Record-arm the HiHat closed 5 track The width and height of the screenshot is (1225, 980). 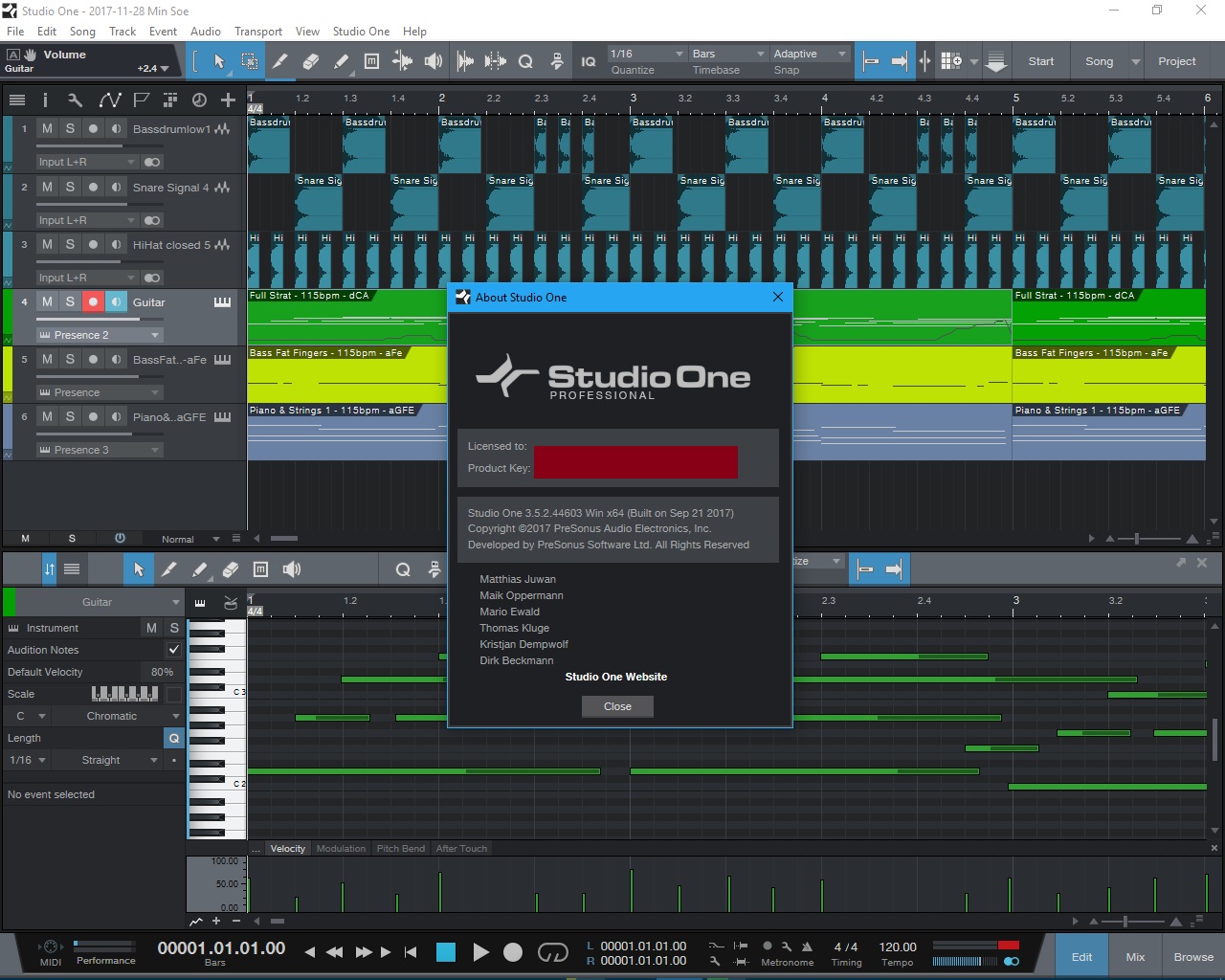pos(93,244)
